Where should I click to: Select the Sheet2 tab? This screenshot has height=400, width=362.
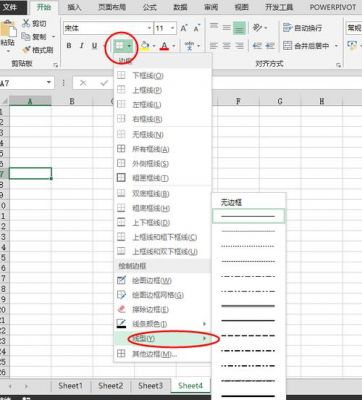(x=110, y=386)
